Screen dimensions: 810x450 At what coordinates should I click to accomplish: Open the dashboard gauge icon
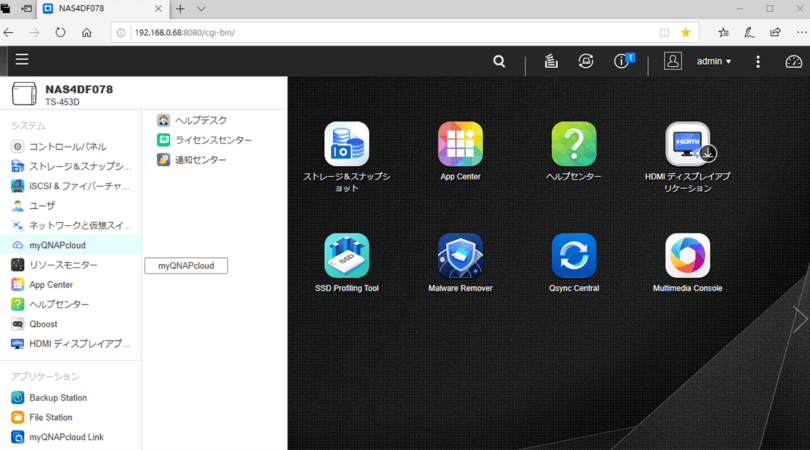click(x=793, y=61)
